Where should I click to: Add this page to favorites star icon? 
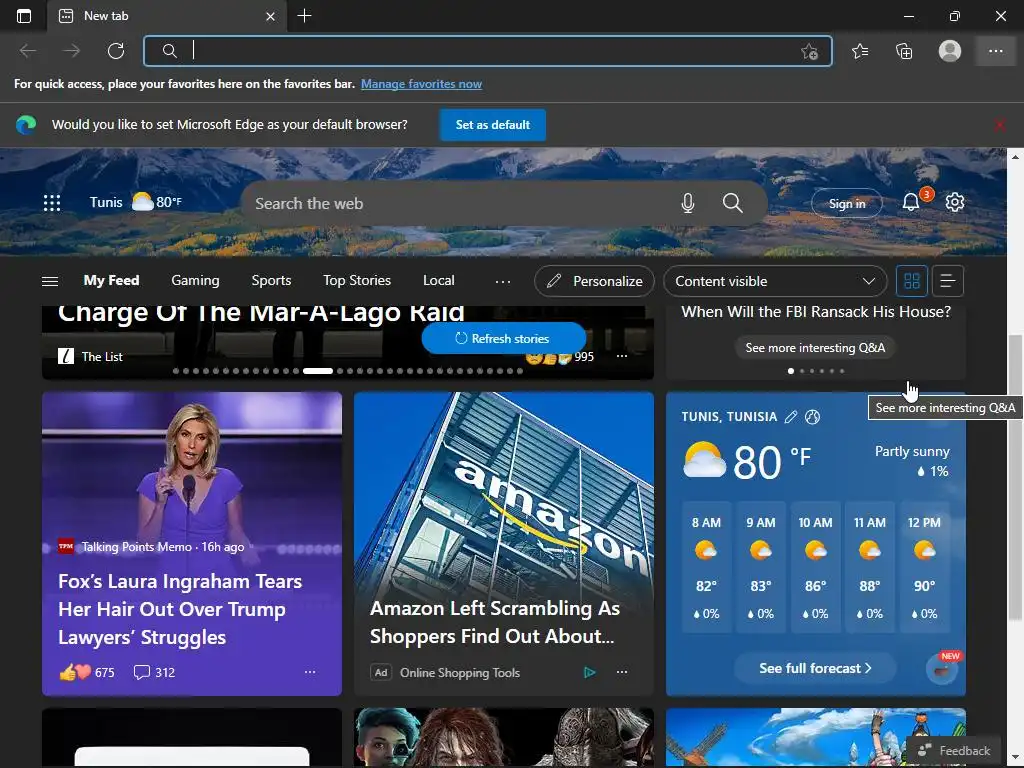coord(809,52)
